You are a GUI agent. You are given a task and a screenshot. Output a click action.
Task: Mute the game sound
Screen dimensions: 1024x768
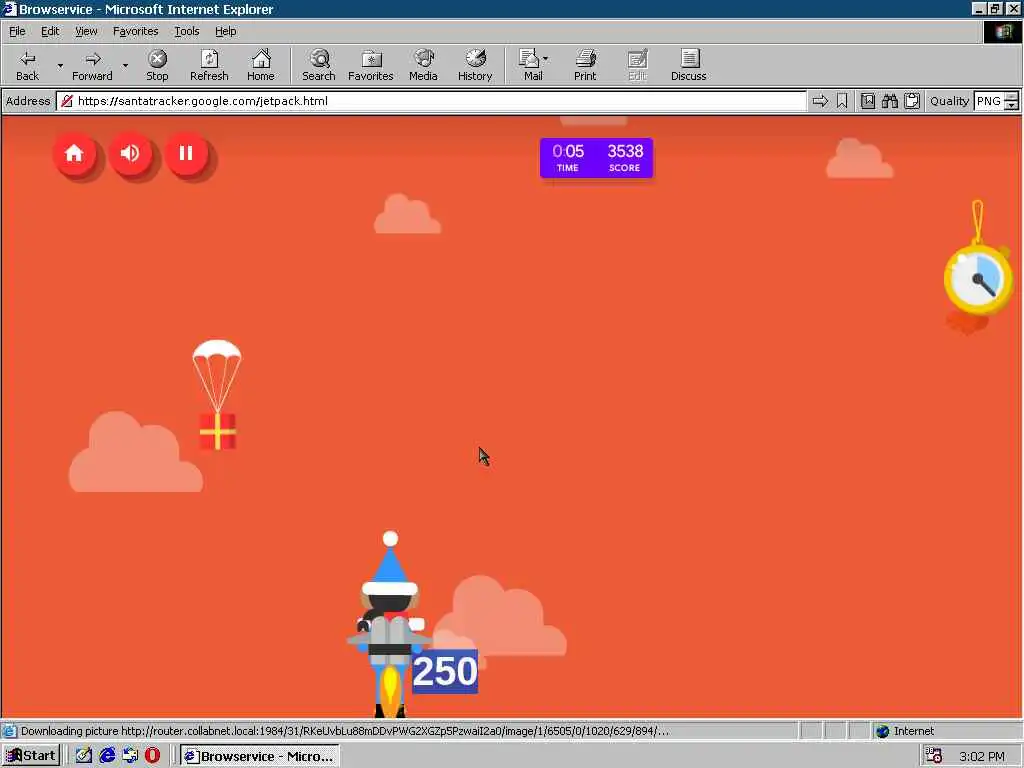tap(131, 153)
